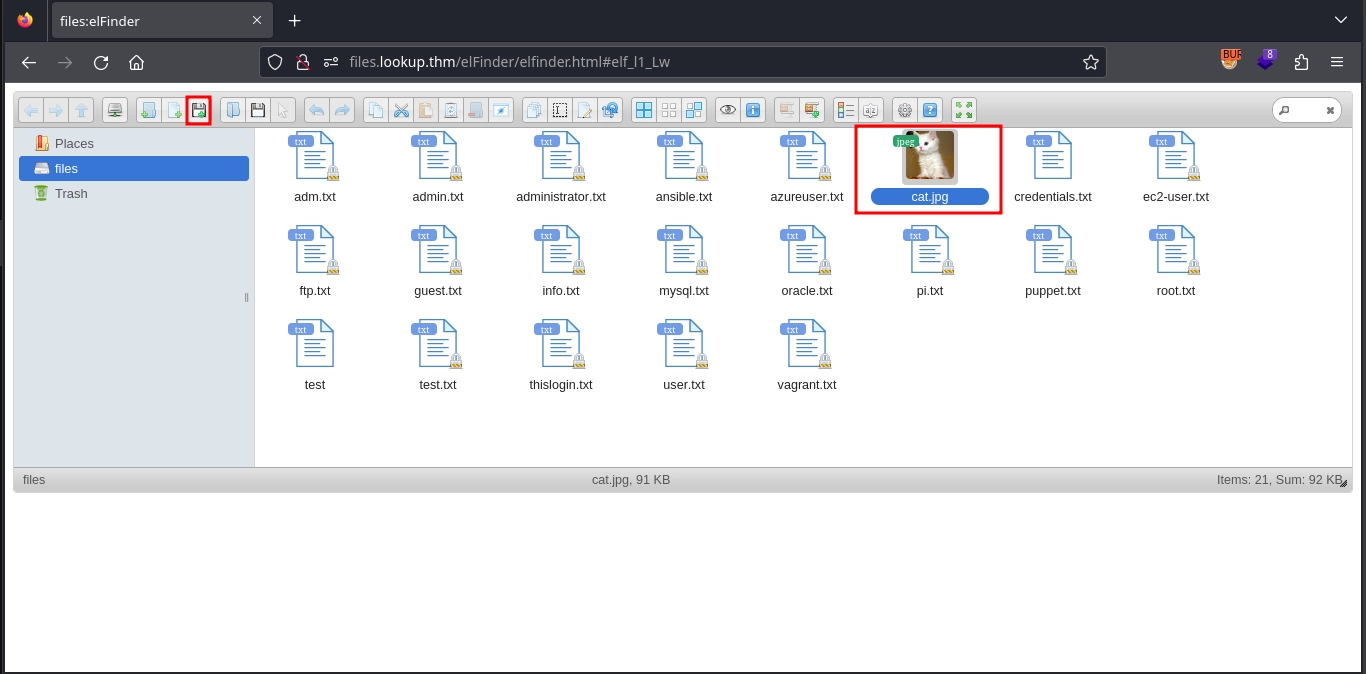Open elFinder help question-mark icon

click(931, 110)
